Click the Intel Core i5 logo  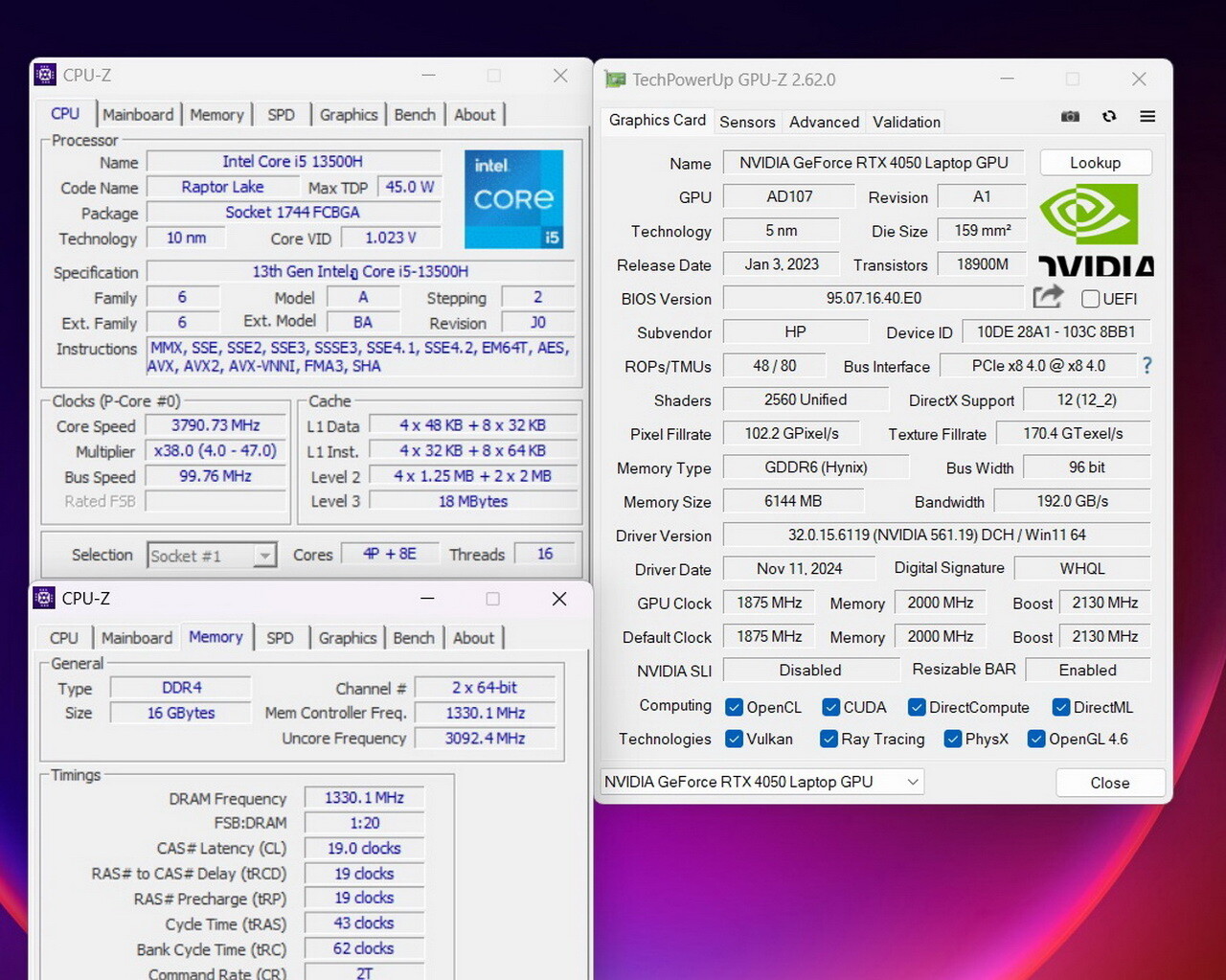click(513, 199)
